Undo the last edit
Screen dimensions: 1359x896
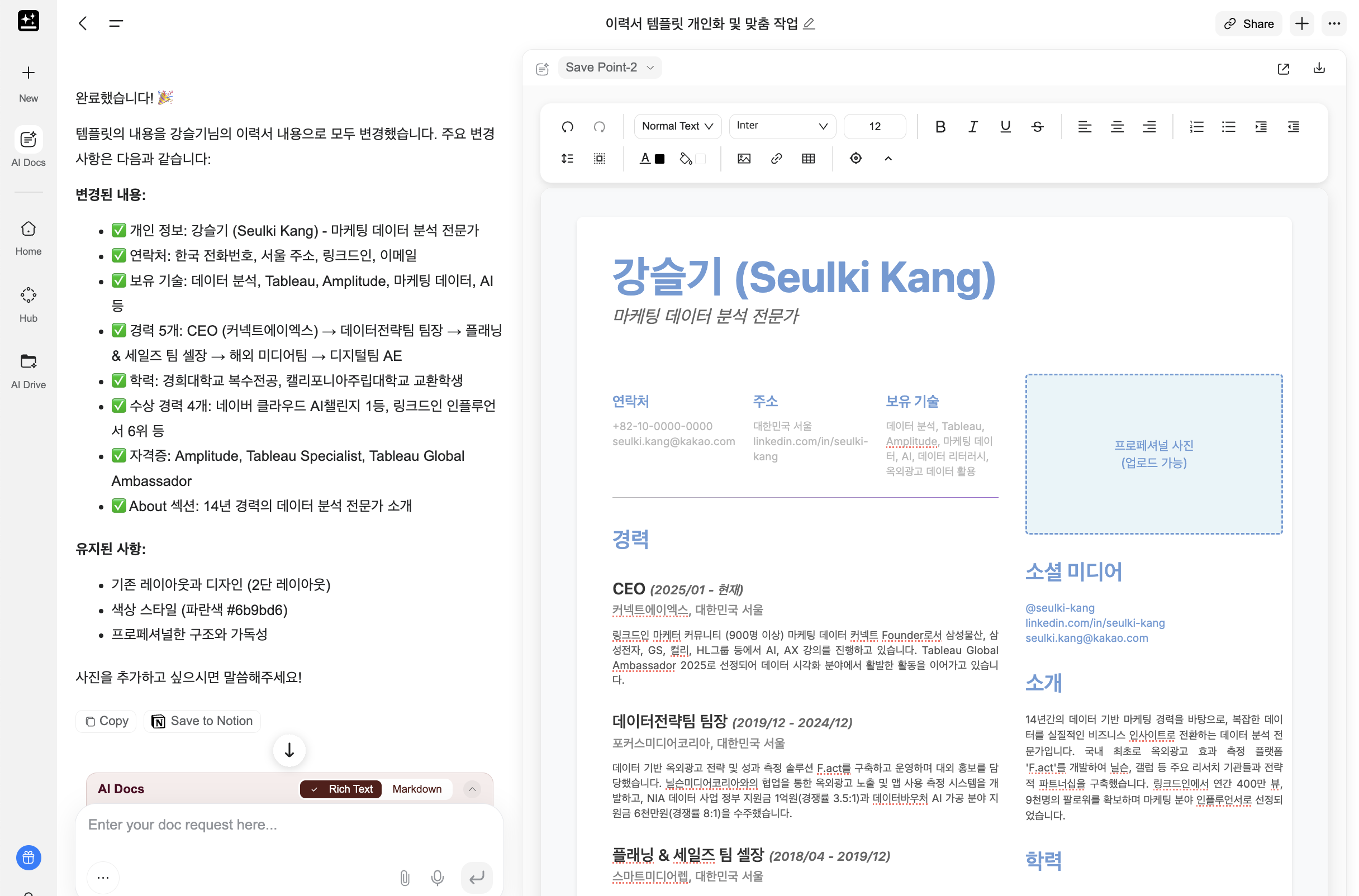(567, 126)
